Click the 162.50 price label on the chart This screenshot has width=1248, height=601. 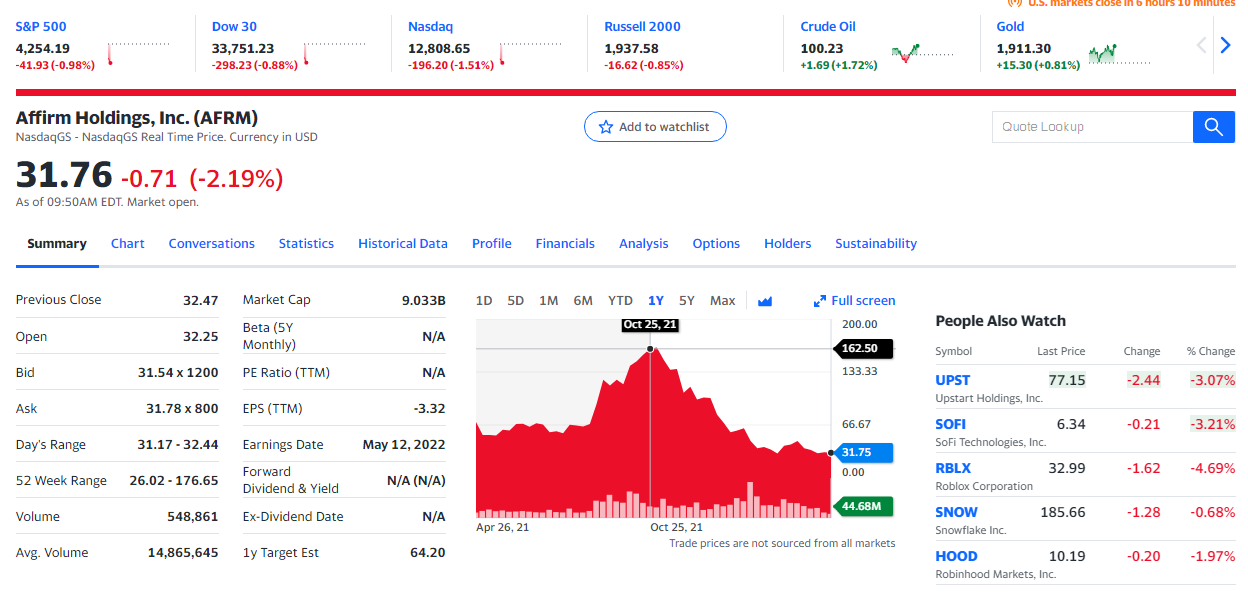[861, 348]
